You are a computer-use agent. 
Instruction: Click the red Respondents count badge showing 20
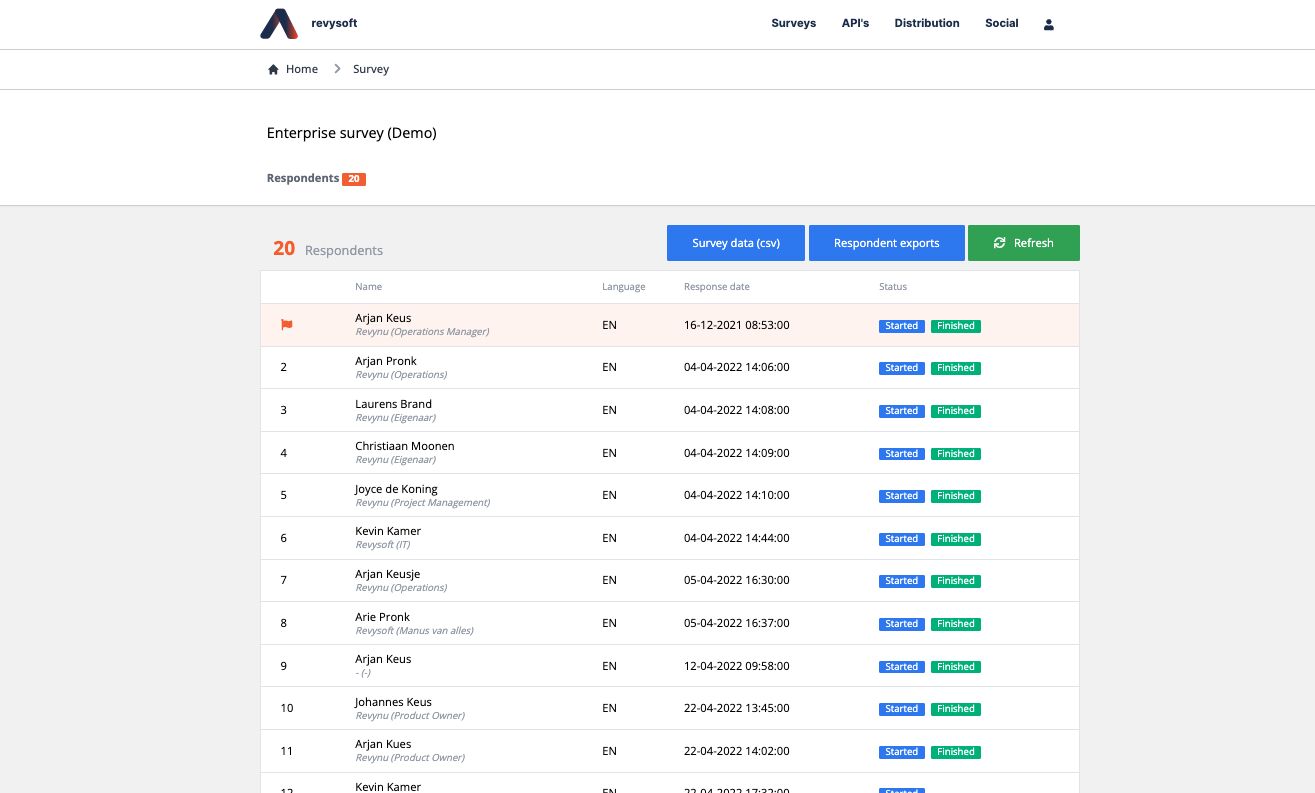pyautogui.click(x=353, y=179)
